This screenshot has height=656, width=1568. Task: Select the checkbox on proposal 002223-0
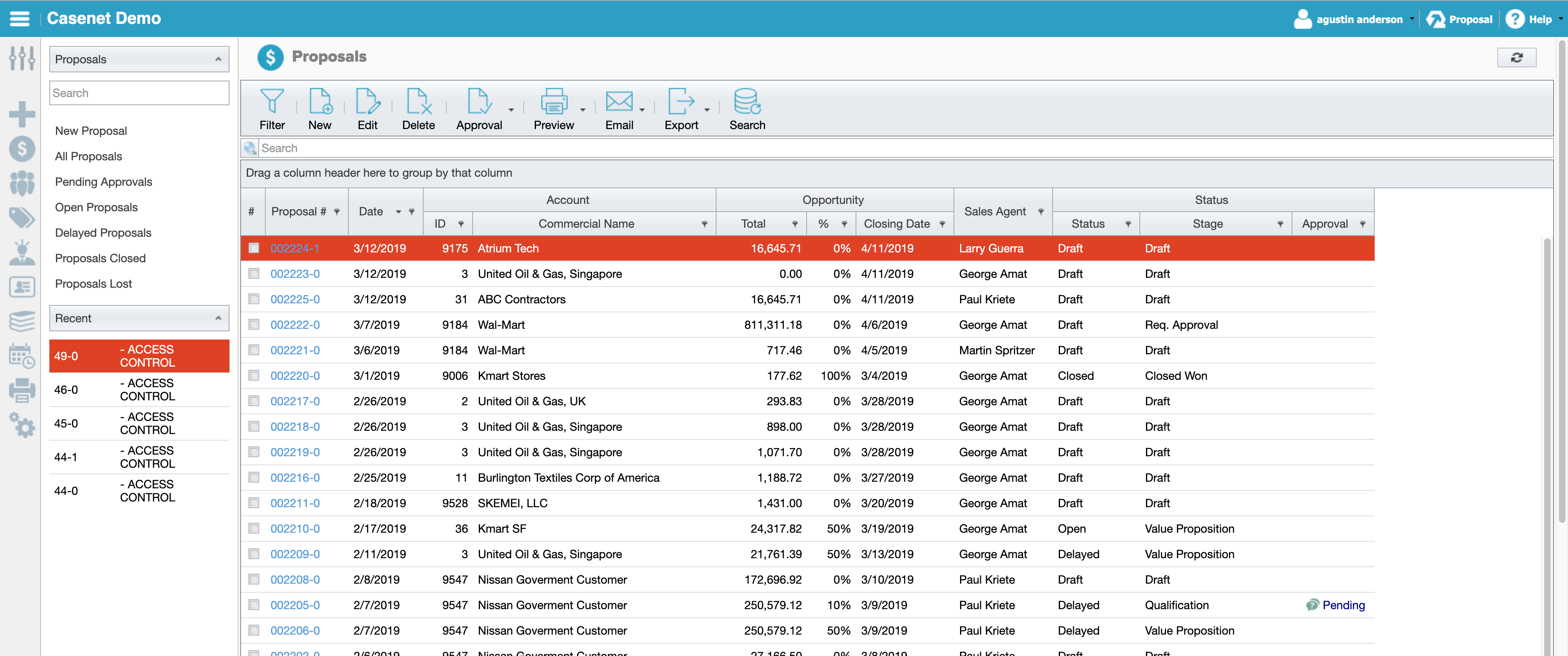254,274
